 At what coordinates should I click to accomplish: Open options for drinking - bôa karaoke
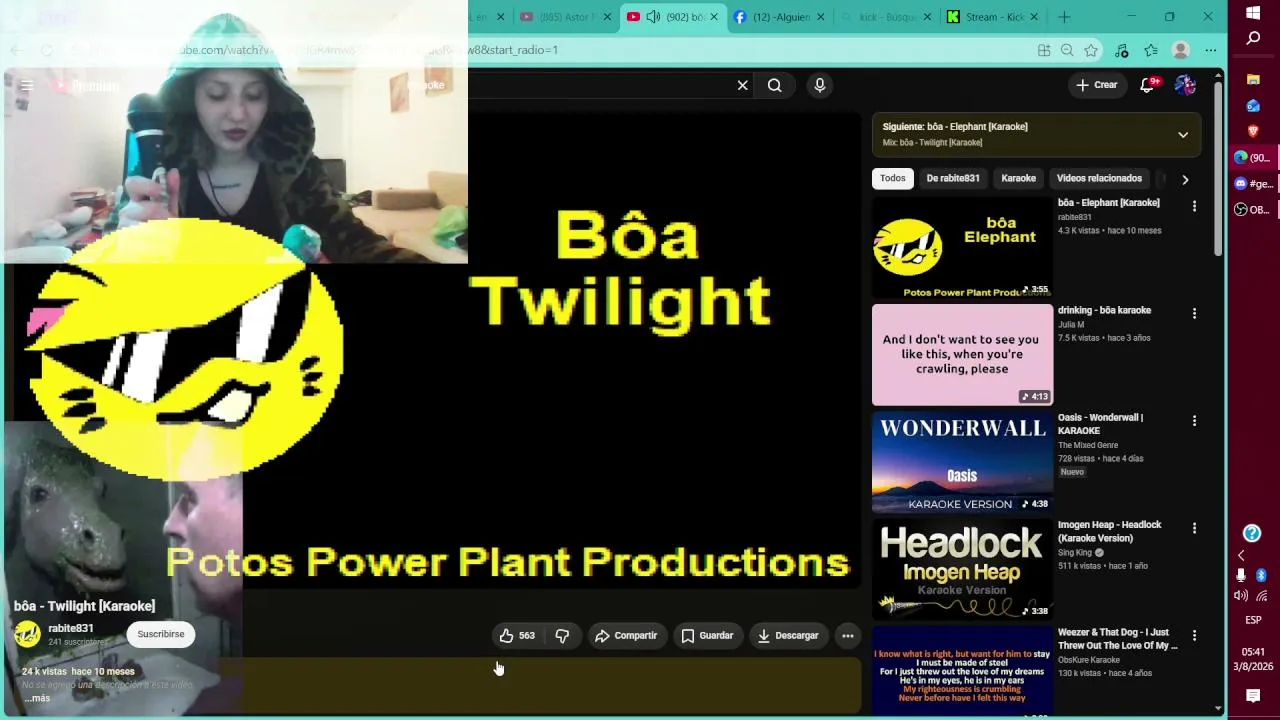pyautogui.click(x=1194, y=313)
